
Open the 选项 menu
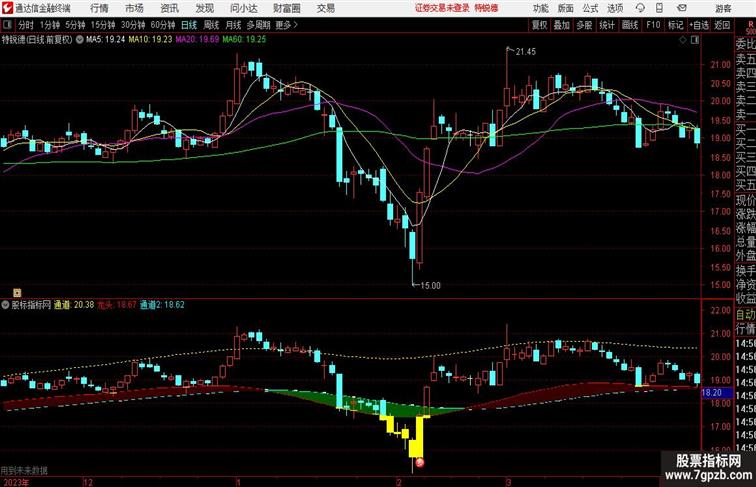pos(615,8)
